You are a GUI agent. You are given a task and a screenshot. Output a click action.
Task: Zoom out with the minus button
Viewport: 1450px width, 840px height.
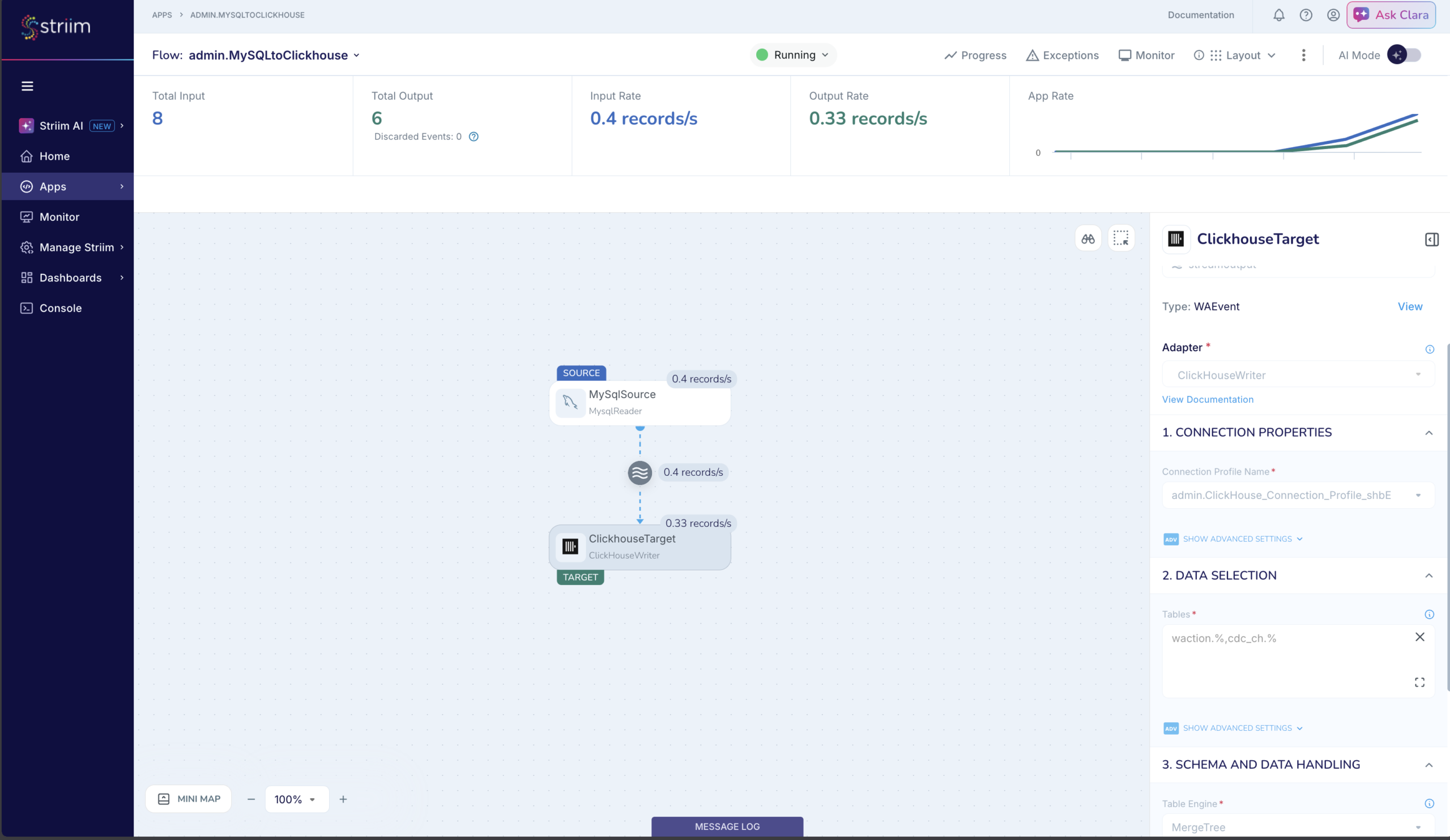[251, 799]
